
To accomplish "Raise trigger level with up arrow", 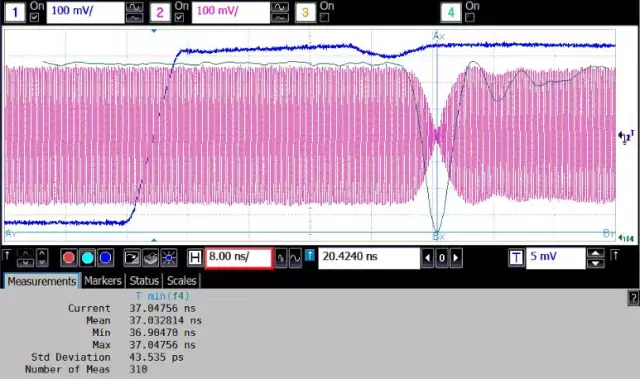I will click(x=596, y=253).
